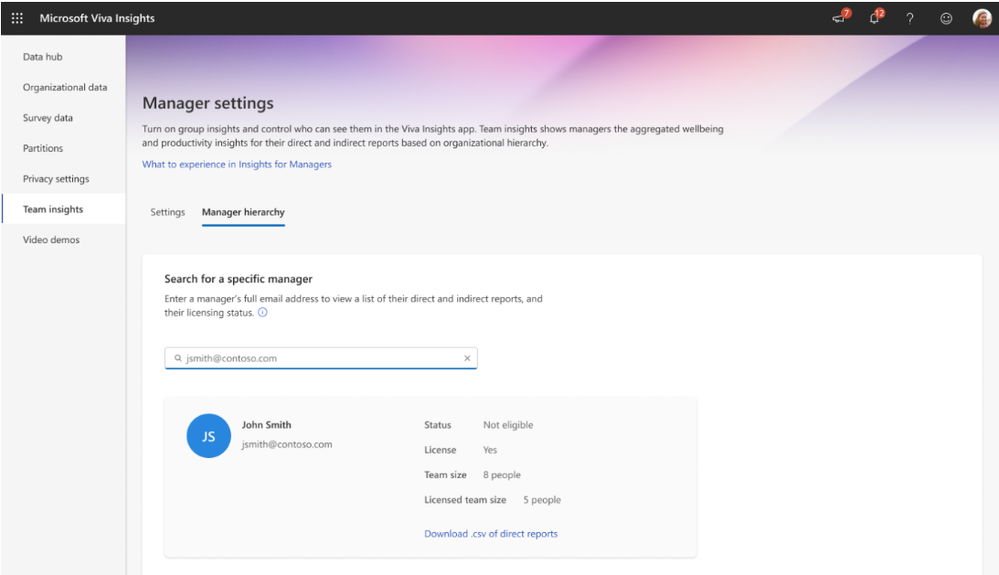Select the Manager hierarchy tab

[243, 212]
